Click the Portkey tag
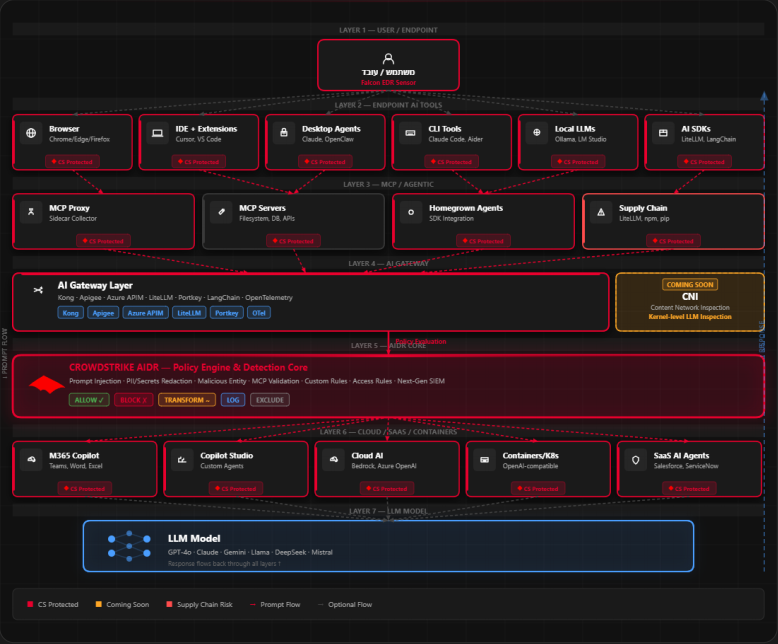Image resolution: width=778 pixels, height=644 pixels. pyautogui.click(x=227, y=313)
